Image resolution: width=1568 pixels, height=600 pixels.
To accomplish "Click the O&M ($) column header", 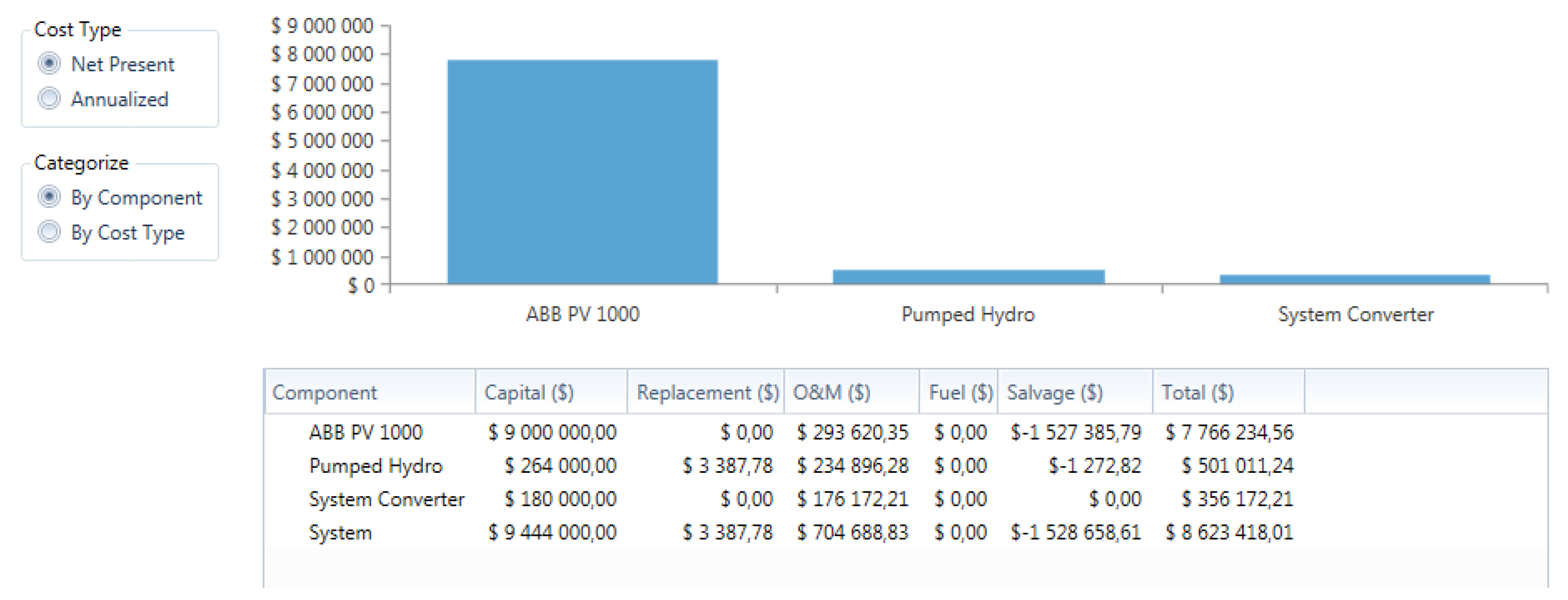I will pyautogui.click(x=851, y=393).
